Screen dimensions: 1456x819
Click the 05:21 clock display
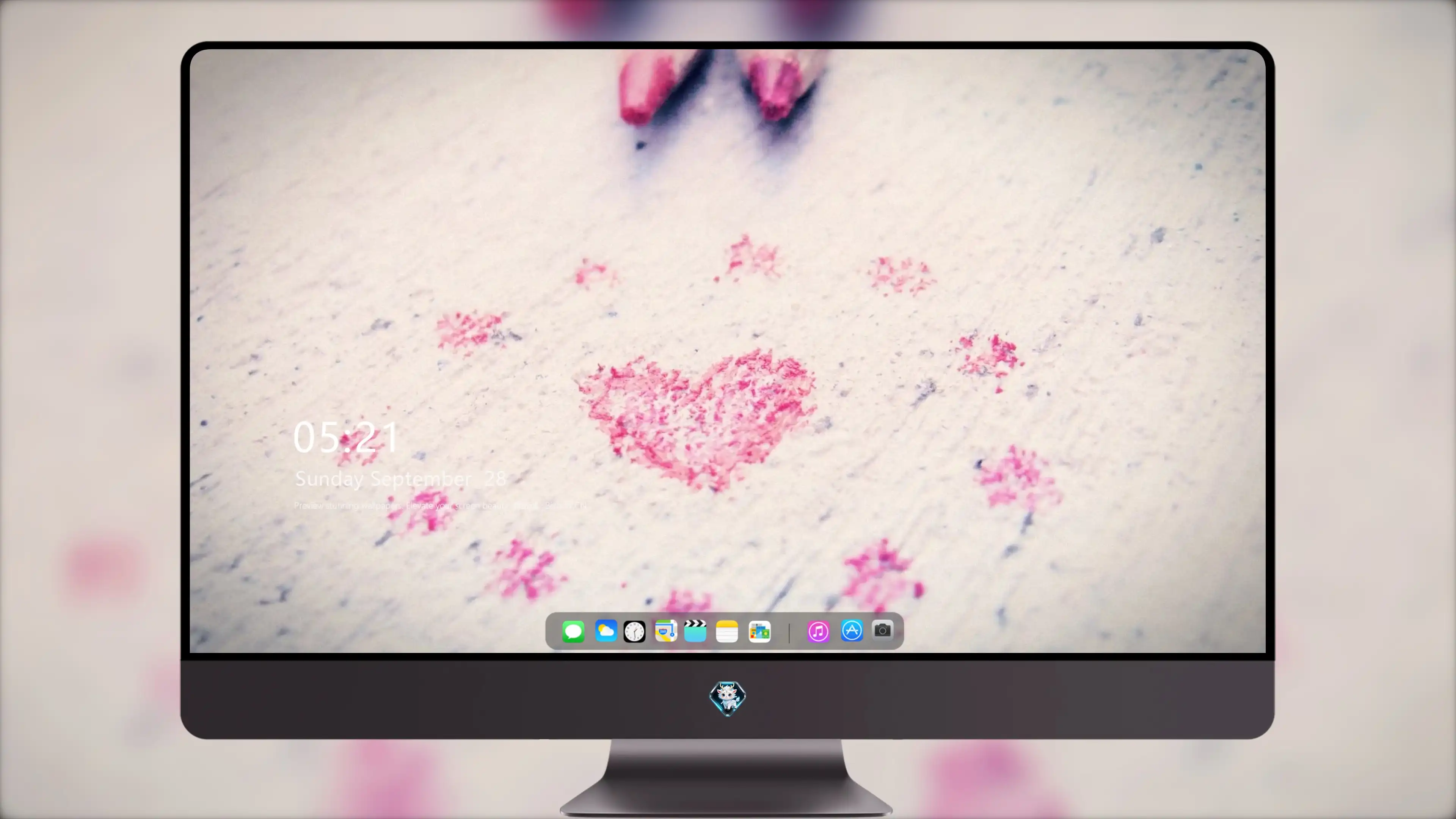click(x=346, y=437)
